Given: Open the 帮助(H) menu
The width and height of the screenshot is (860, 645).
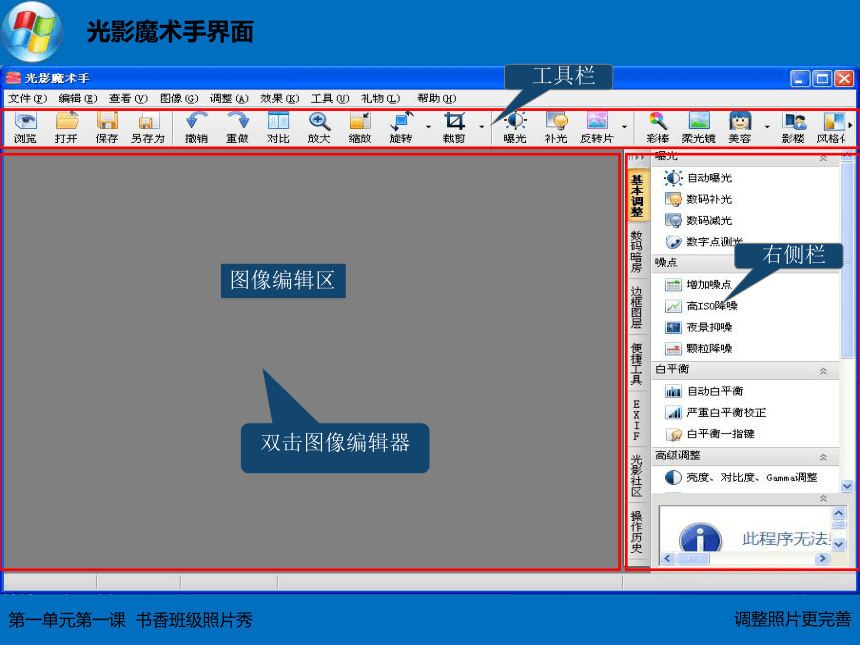Looking at the screenshot, I should click(437, 99).
